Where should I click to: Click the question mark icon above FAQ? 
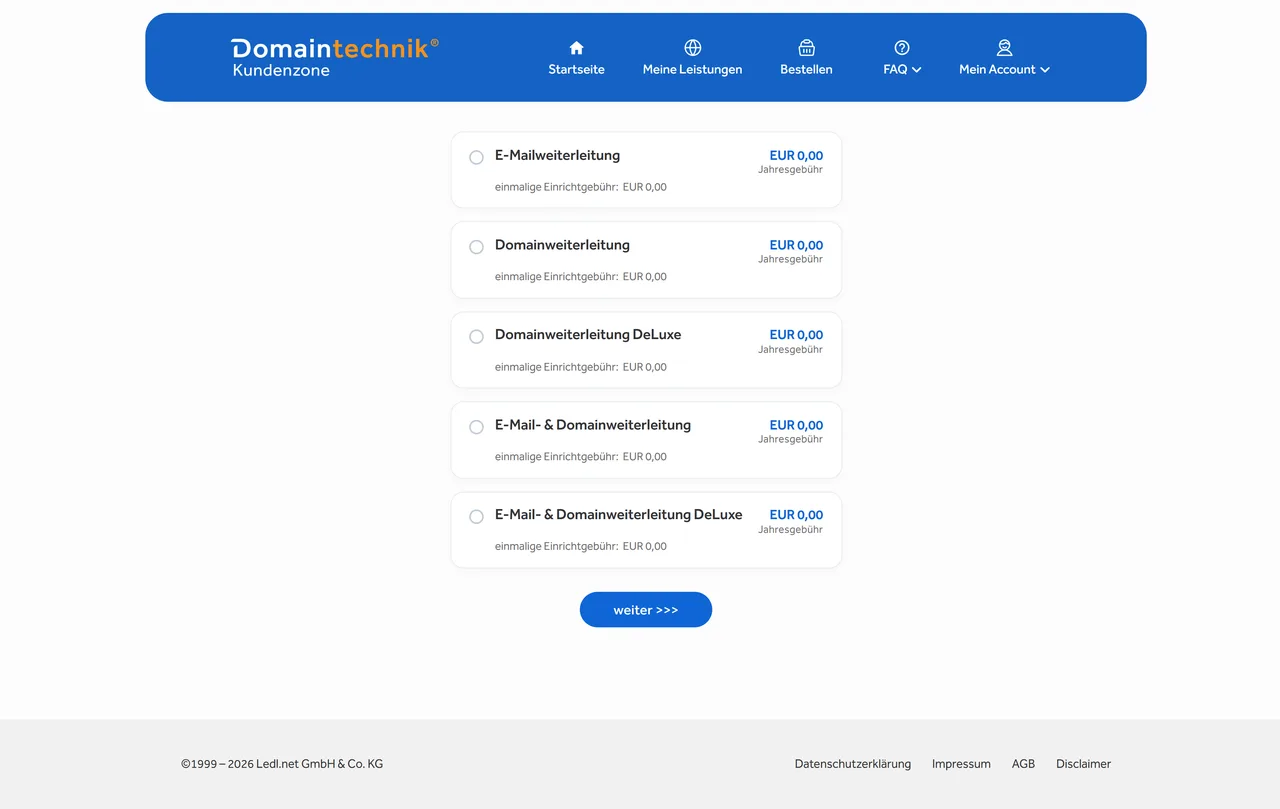pyautogui.click(x=902, y=48)
